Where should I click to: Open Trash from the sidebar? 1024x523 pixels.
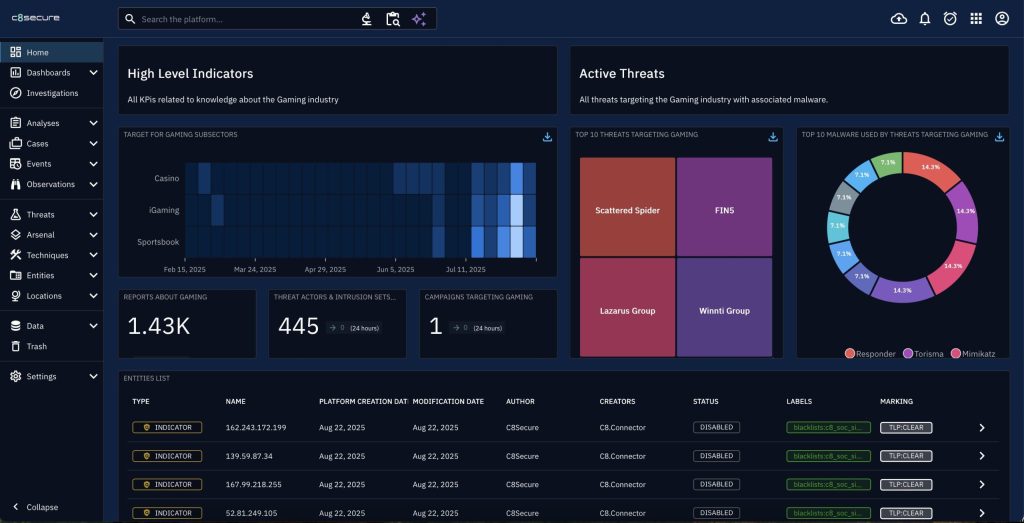pos(36,346)
